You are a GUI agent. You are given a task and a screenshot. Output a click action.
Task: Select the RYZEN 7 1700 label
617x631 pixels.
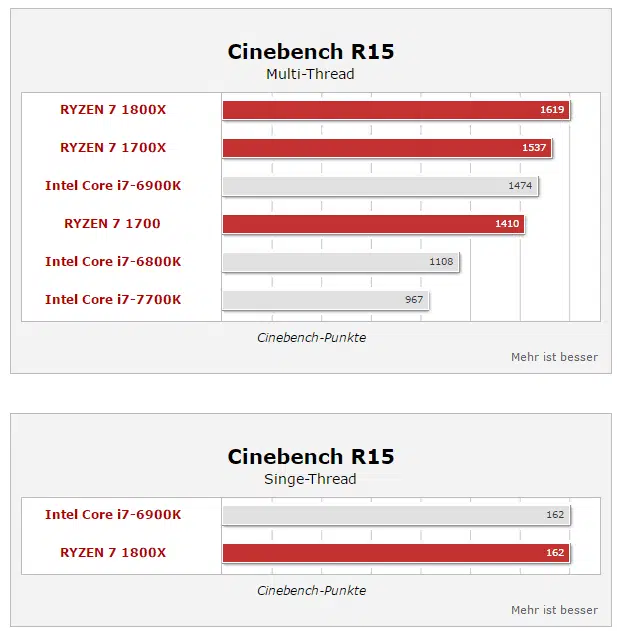pyautogui.click(x=112, y=223)
